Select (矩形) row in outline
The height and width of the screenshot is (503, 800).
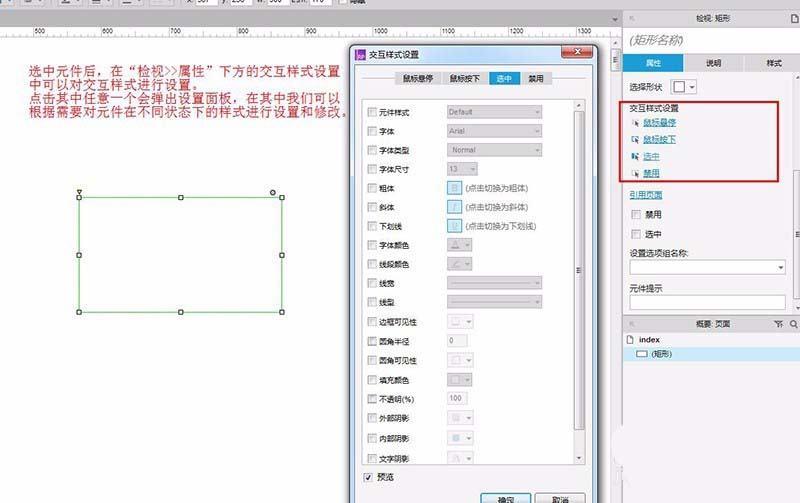click(711, 354)
